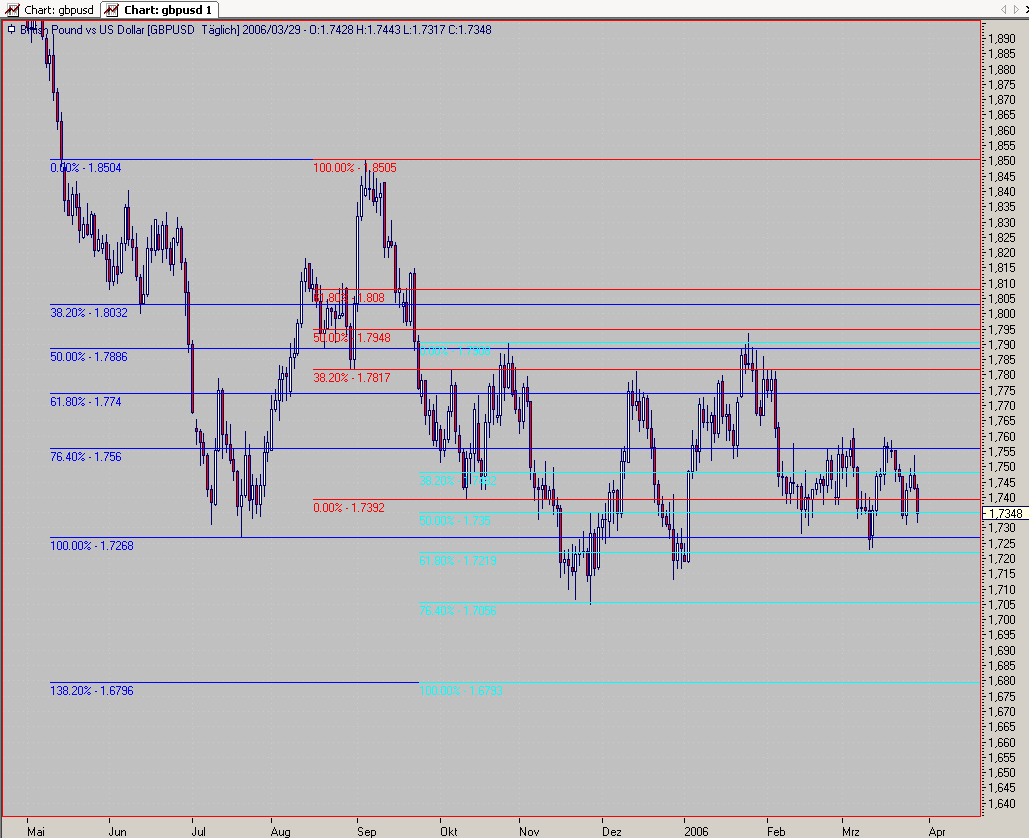Screen dimensions: 1029x838
Task: Click the 2006 label on time axis
Action: (x=696, y=831)
